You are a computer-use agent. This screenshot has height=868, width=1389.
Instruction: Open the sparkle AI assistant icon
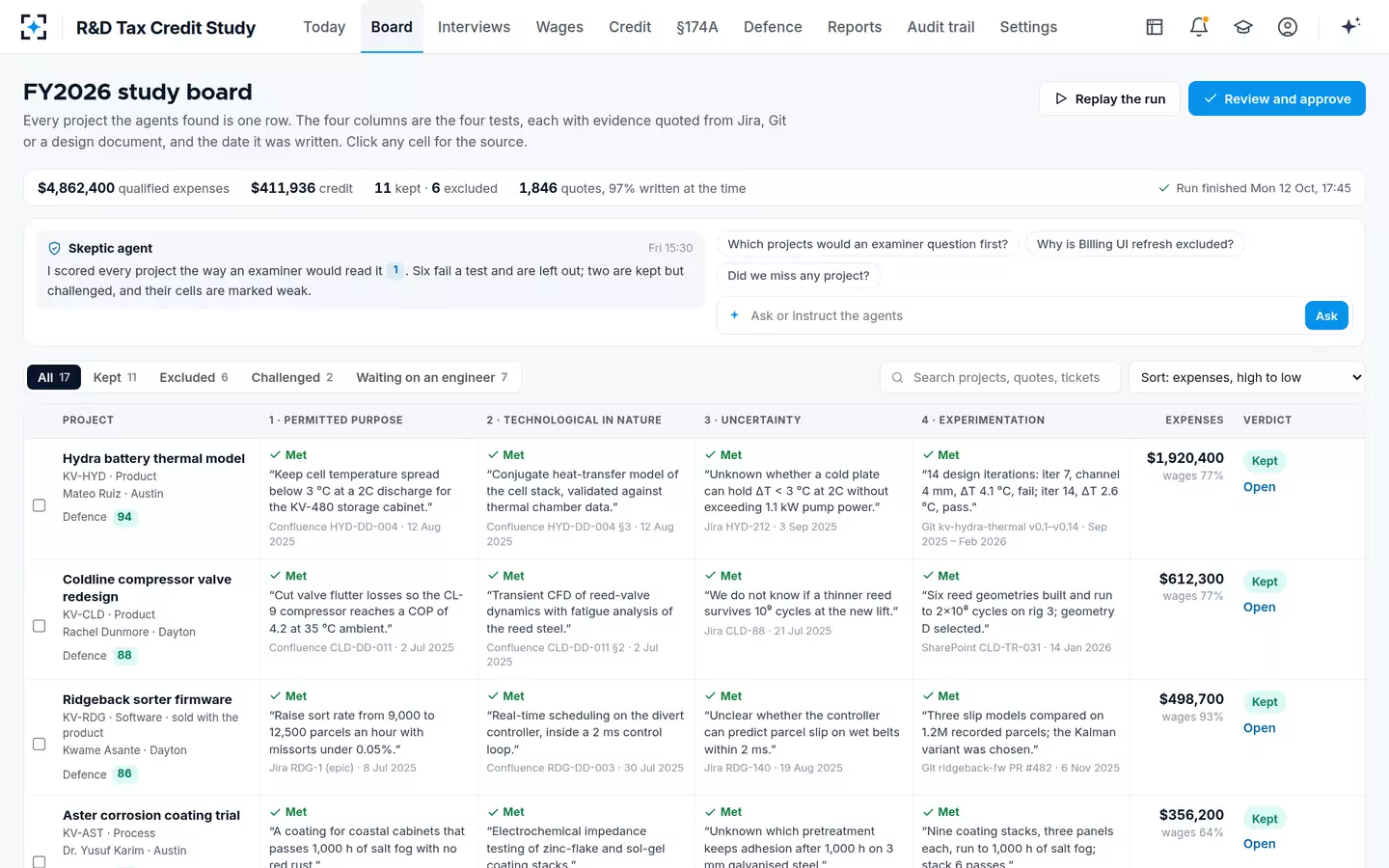[x=1350, y=26]
